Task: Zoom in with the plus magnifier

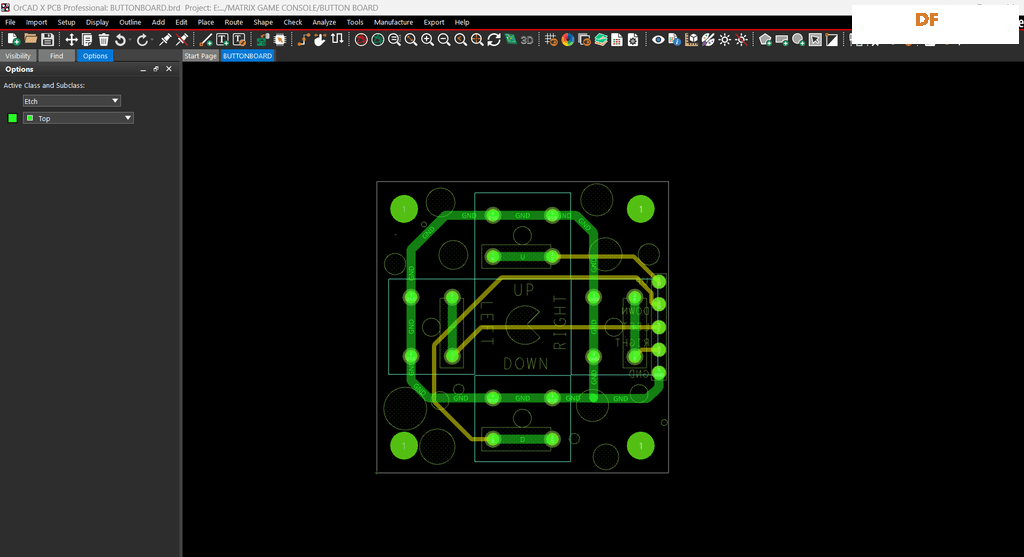Action: click(427, 40)
